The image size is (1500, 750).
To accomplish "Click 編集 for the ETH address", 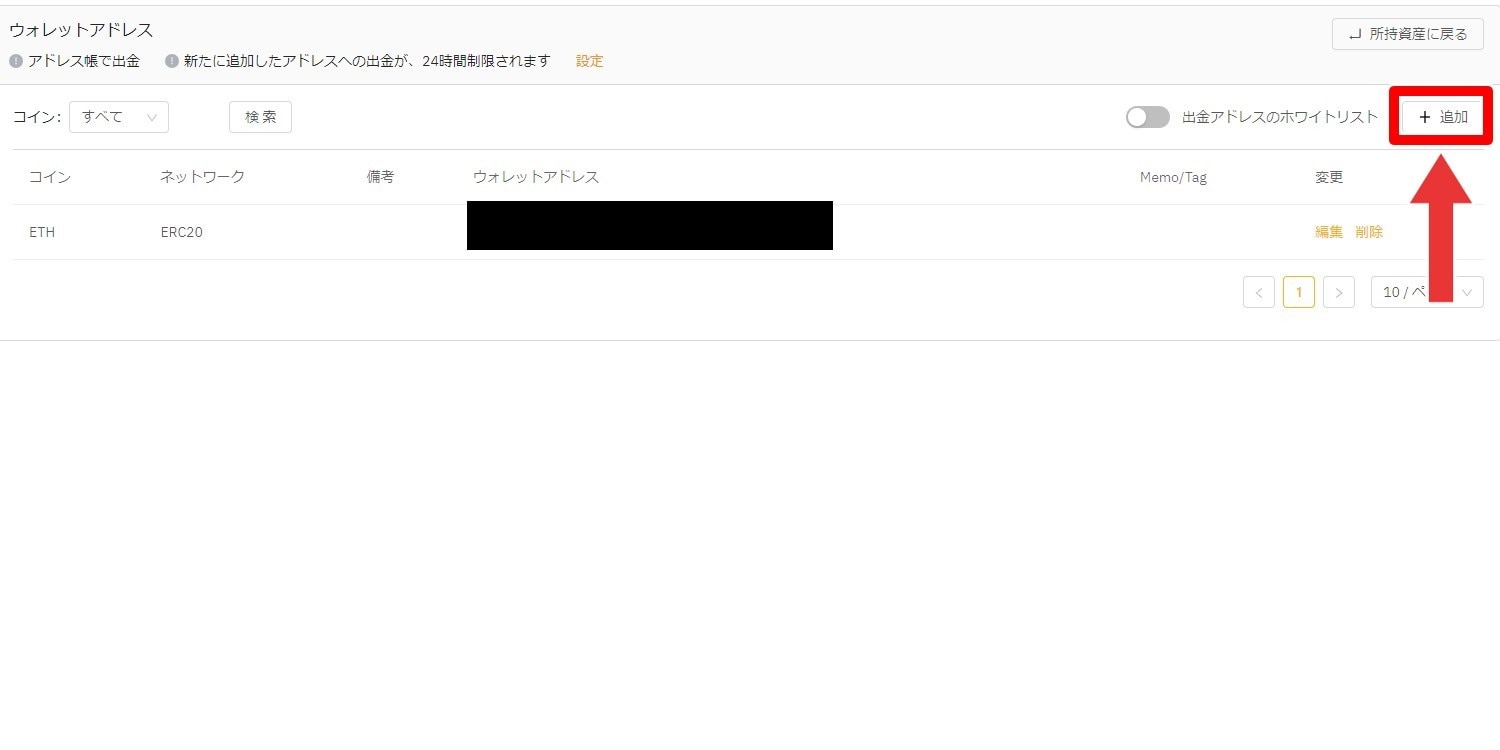I will point(1329,232).
